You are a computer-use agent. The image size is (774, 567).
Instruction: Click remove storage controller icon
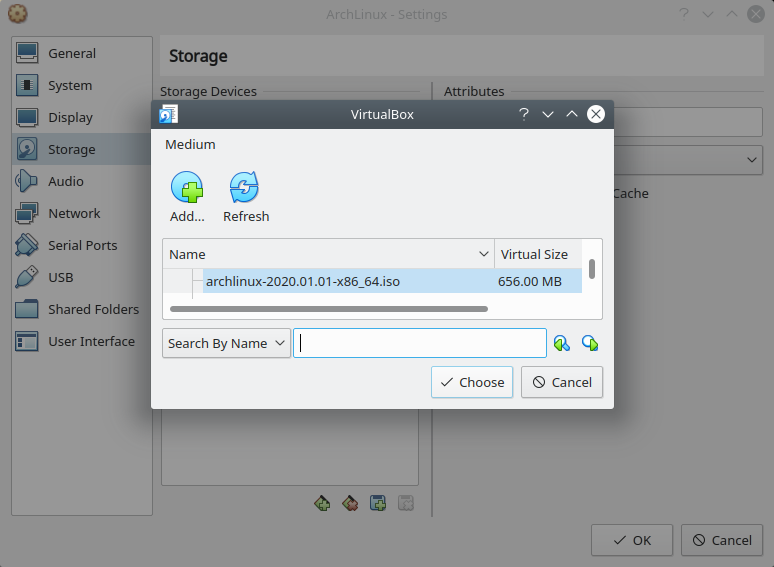tap(350, 503)
